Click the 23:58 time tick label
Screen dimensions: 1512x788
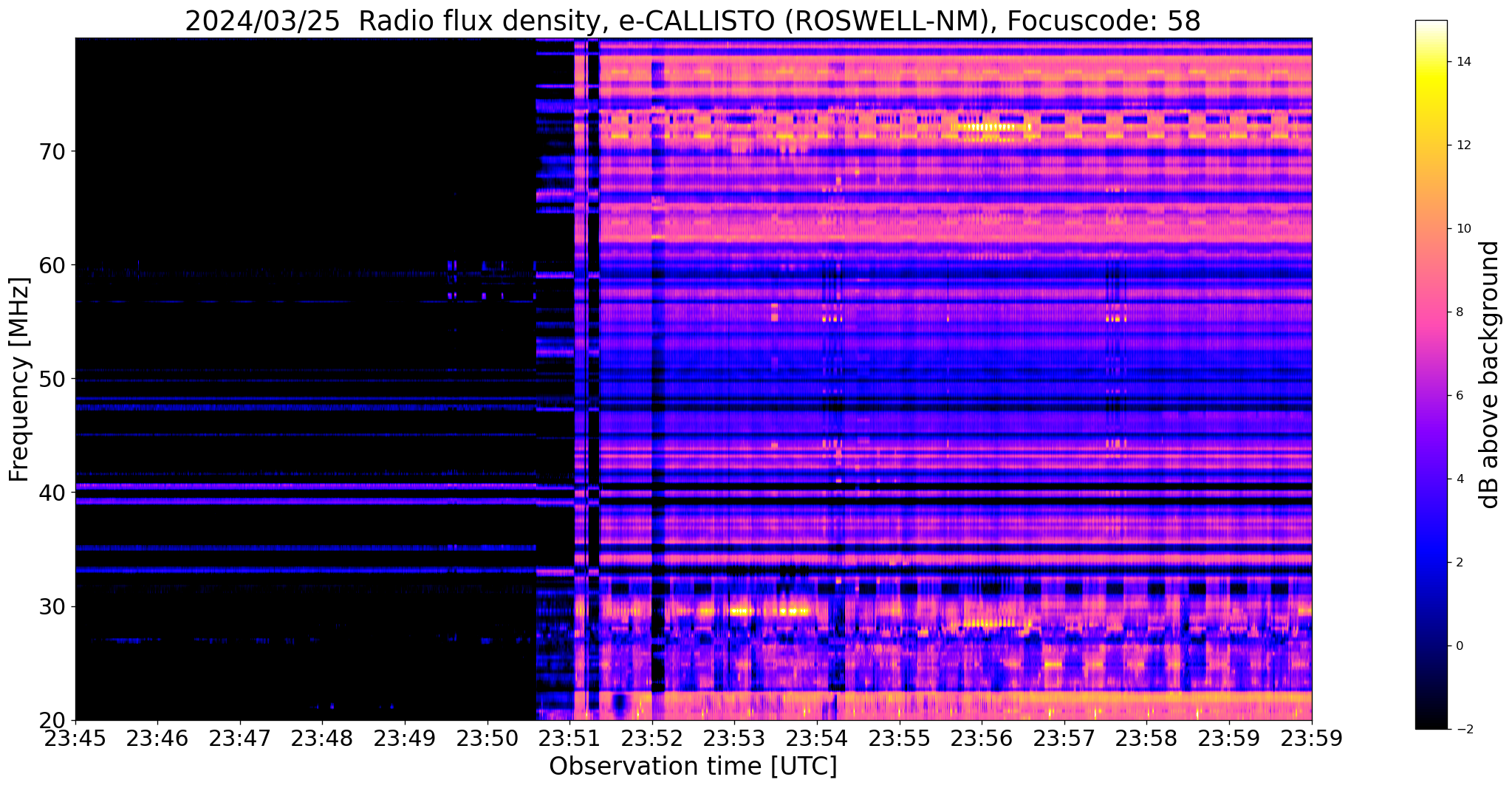(x=1146, y=737)
